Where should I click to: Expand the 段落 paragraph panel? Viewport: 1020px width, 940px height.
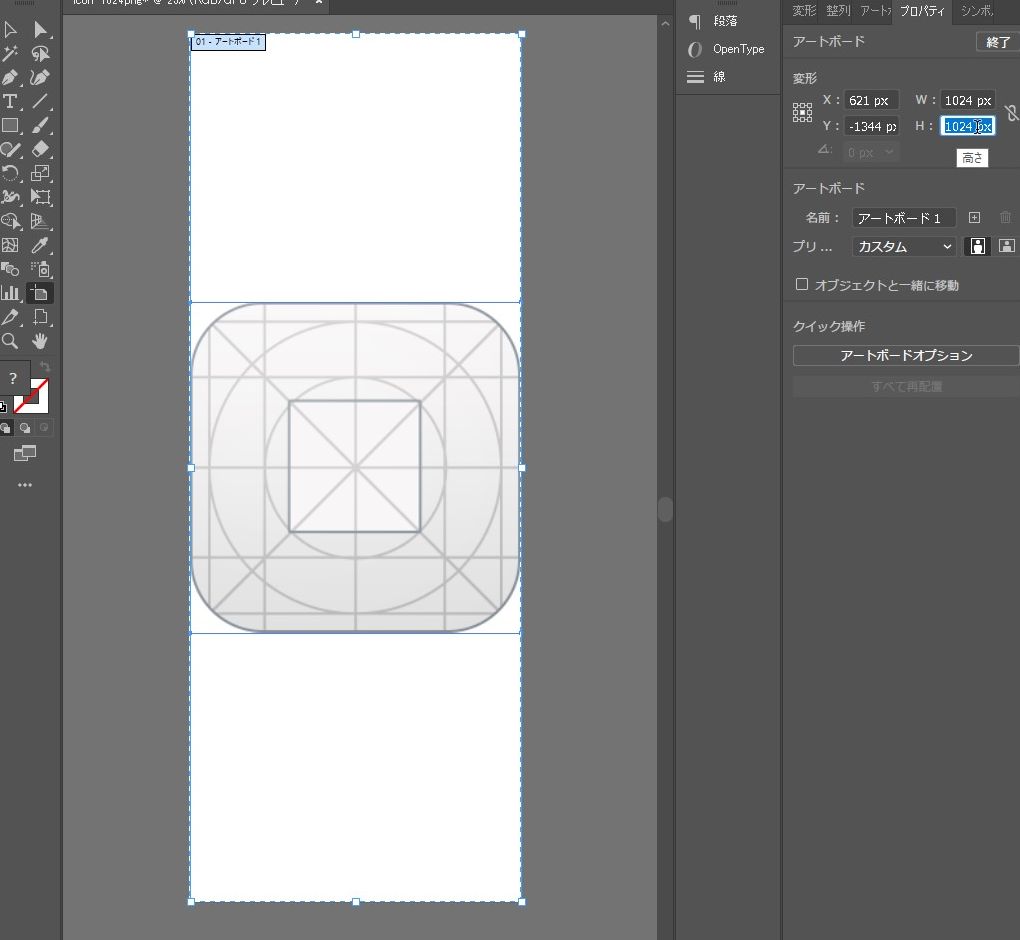click(718, 21)
